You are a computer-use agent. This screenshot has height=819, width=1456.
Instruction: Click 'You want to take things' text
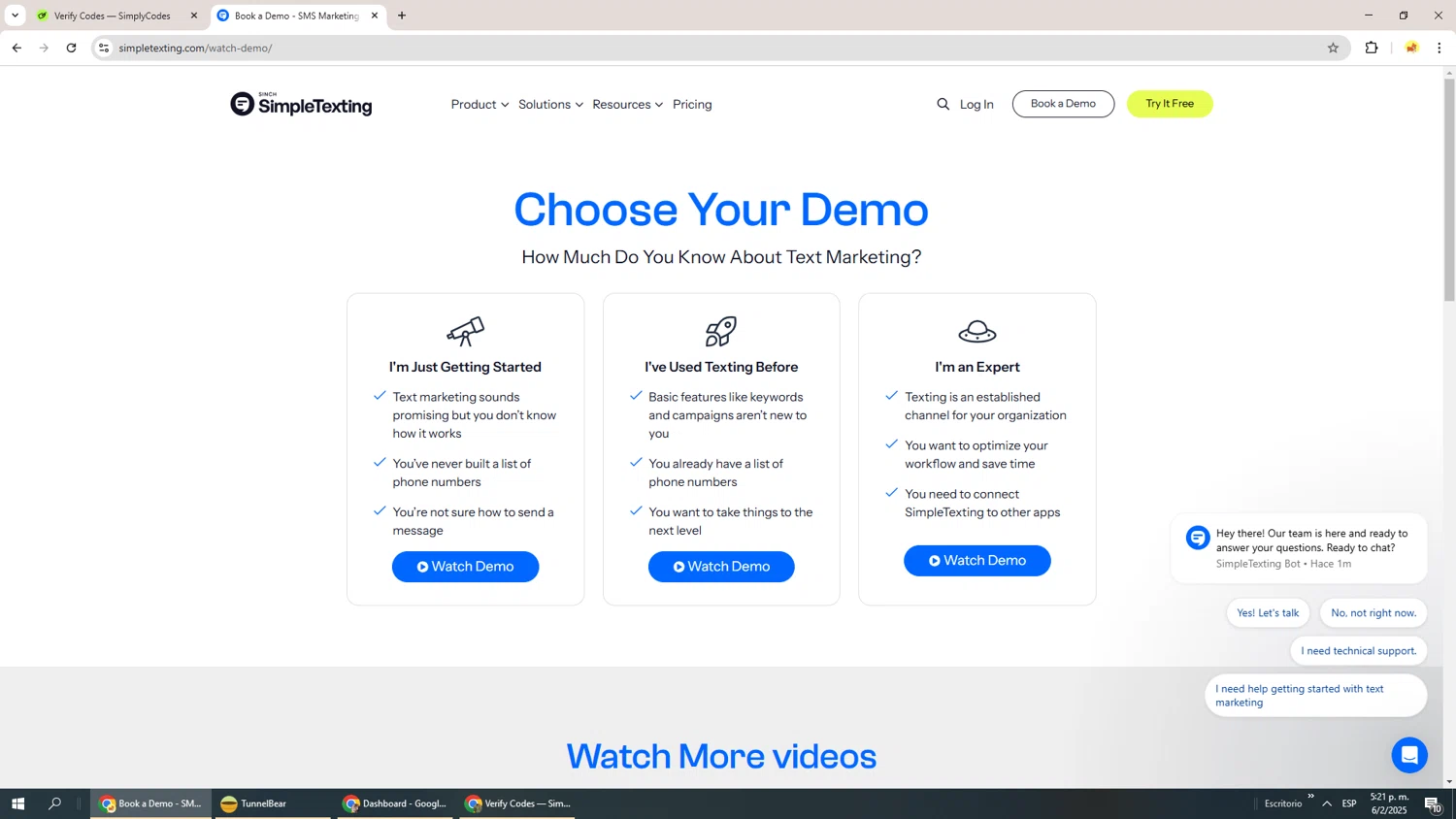(731, 521)
